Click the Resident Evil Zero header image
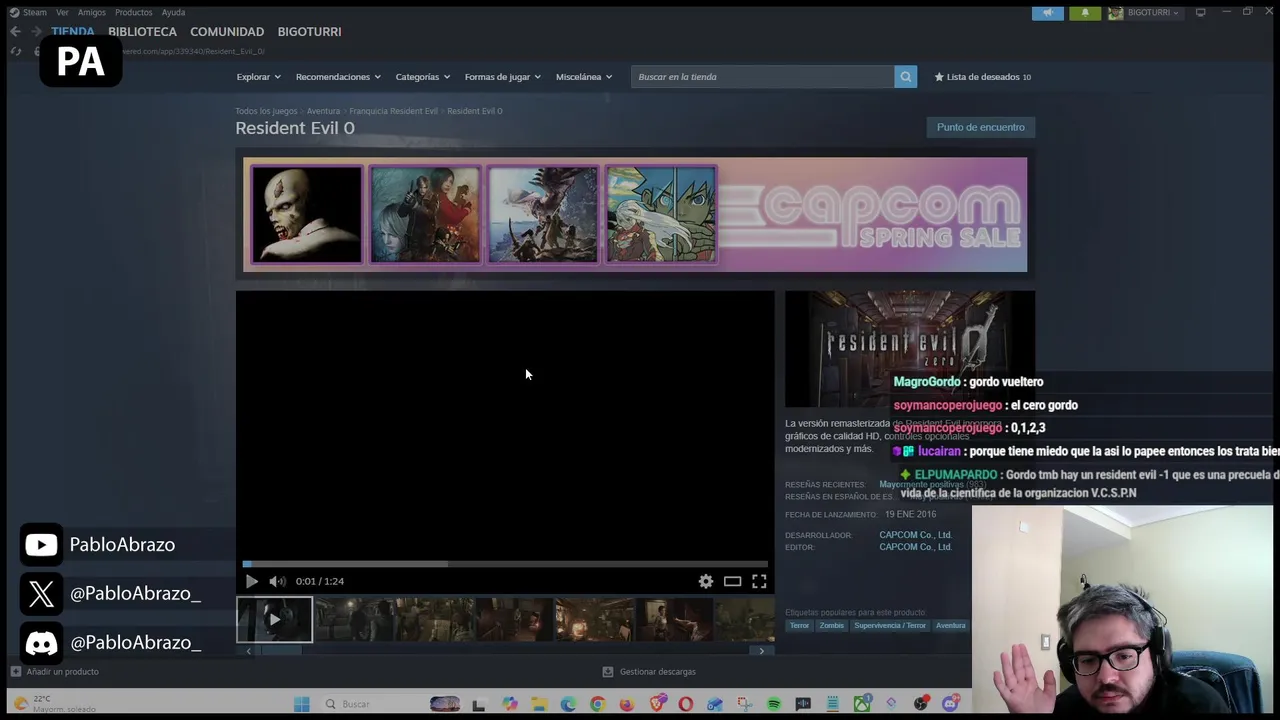 tap(910, 348)
